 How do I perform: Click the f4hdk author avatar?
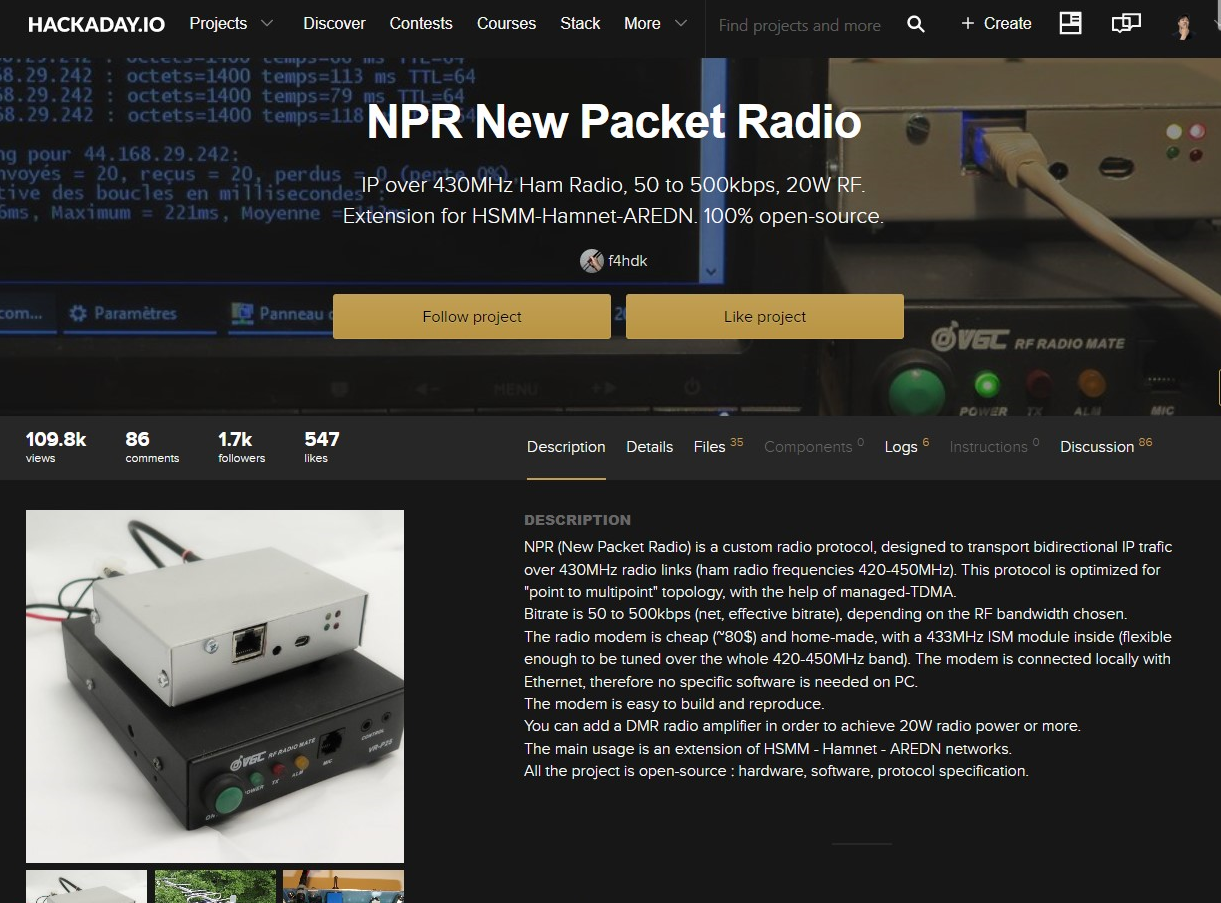coord(591,261)
